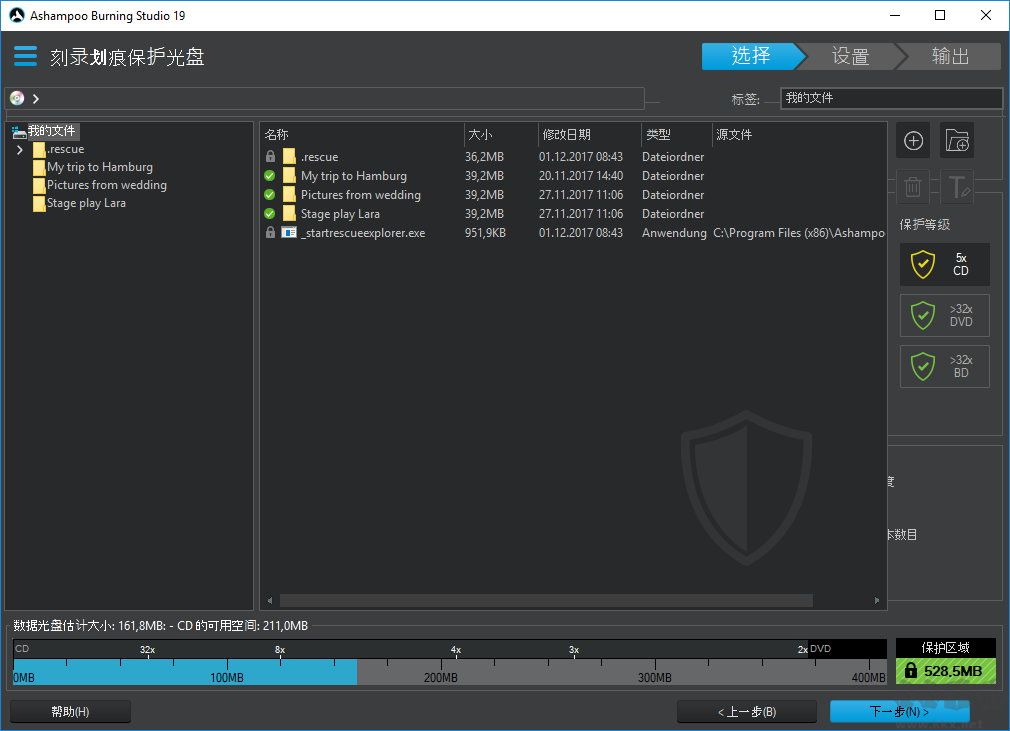
Task: Click the 标签 disc label input field
Action: click(891, 98)
